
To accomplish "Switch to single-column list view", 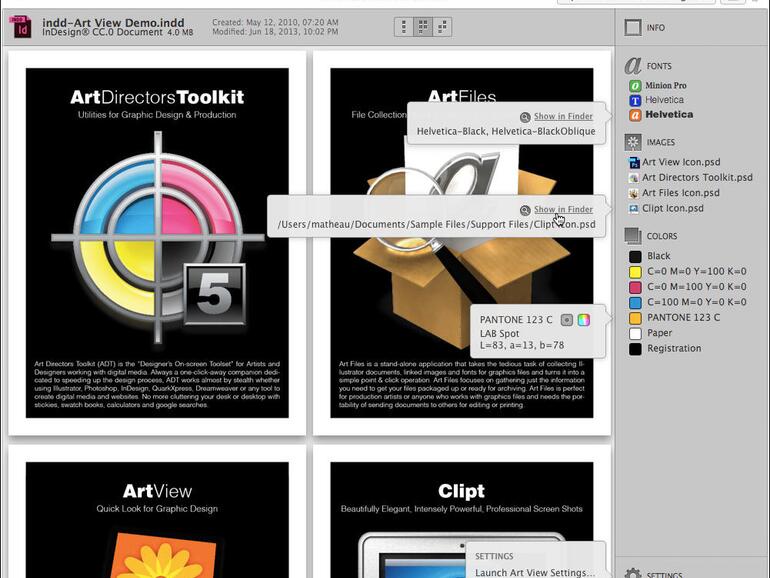I will tap(404, 27).
